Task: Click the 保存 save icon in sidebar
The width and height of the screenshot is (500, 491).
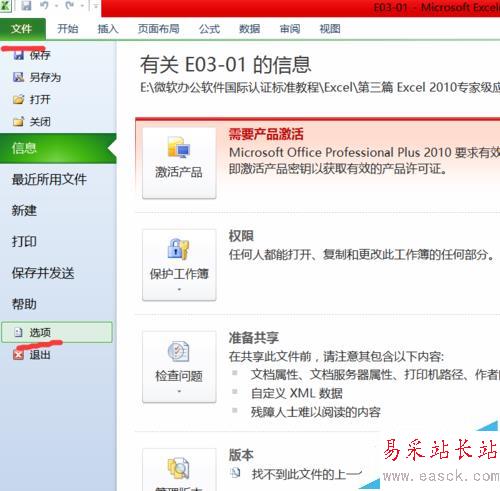Action: [19, 55]
